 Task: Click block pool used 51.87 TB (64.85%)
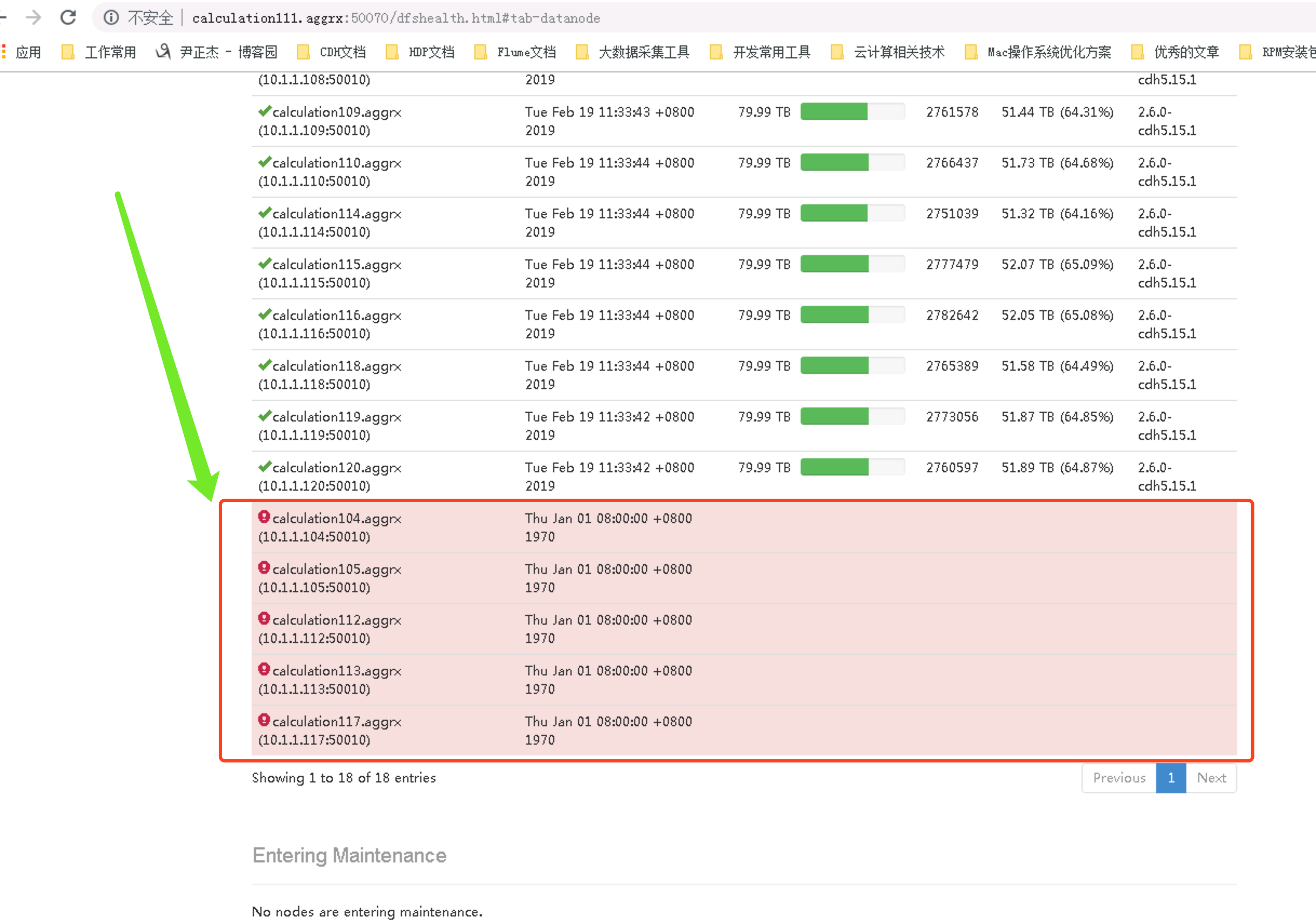(x=1058, y=417)
